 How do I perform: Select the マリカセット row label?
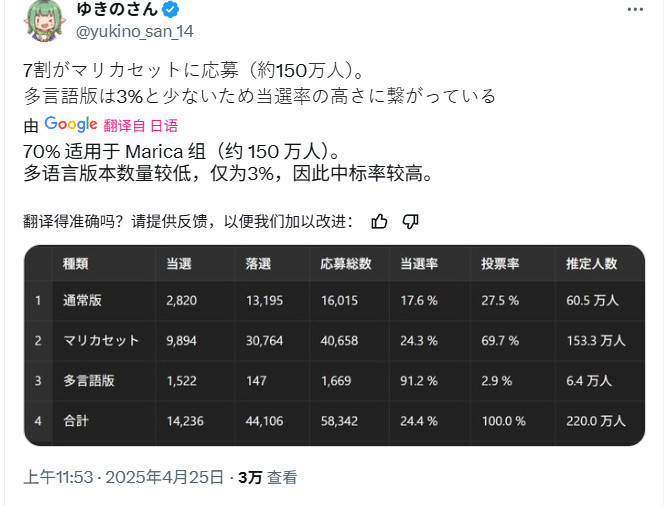tap(100, 340)
